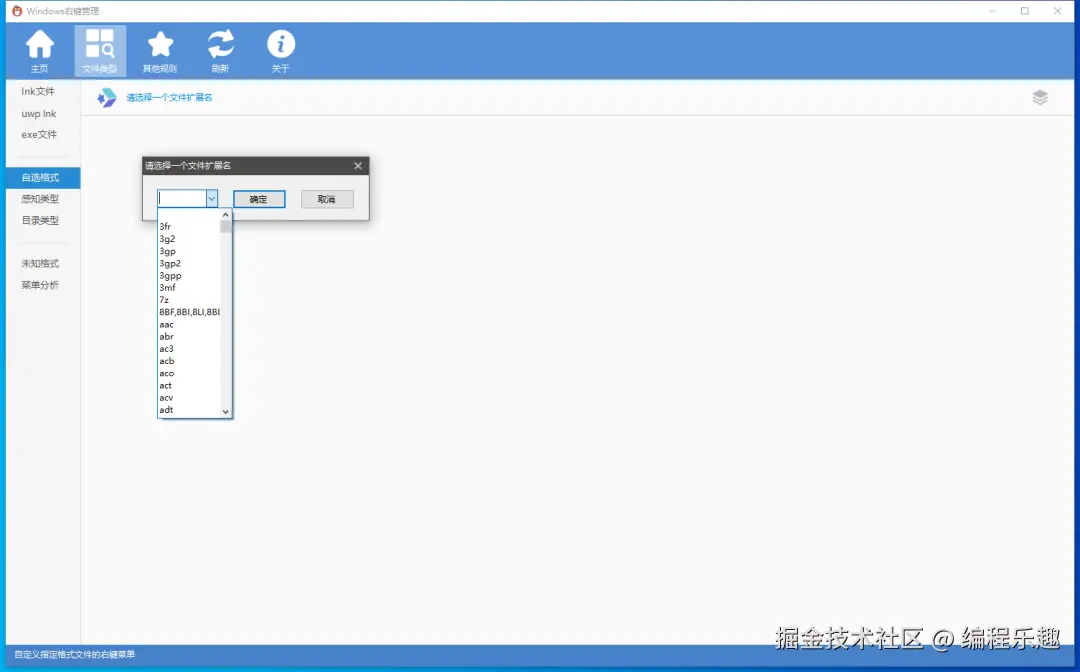
Task: Click the layers stack icon at top right
Action: (1040, 97)
